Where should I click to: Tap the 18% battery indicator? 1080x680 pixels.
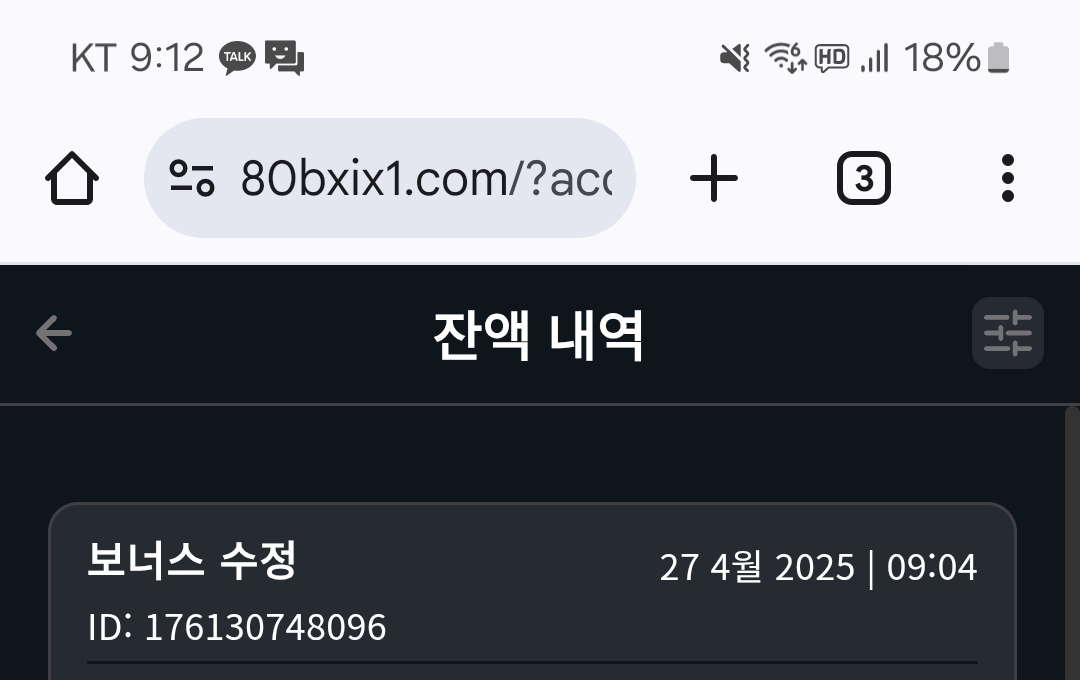coord(957,57)
